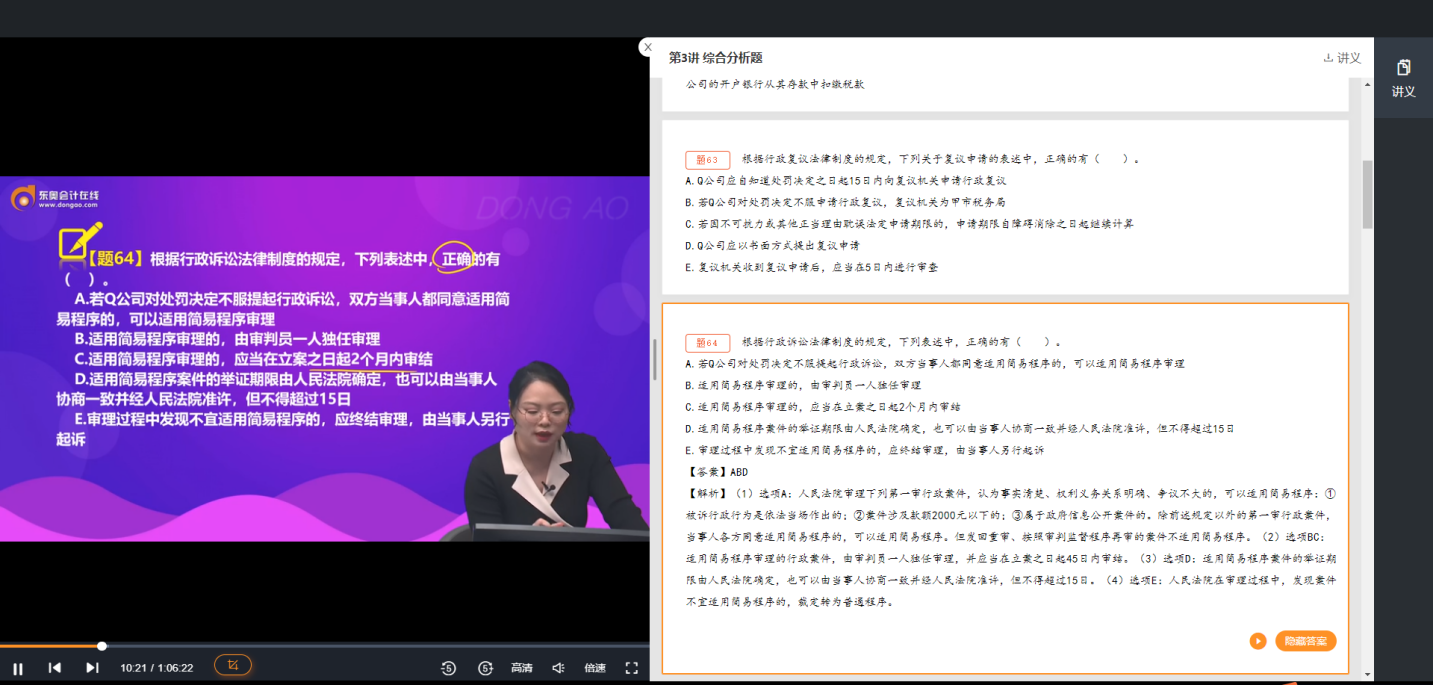Mute the video volume speaker icon

pyautogui.click(x=559, y=667)
